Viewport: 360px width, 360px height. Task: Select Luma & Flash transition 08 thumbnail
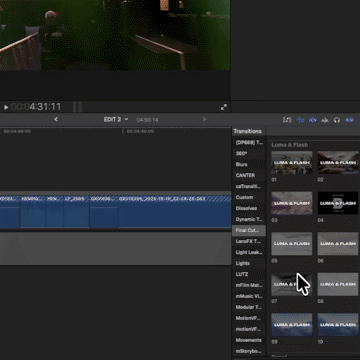tap(338, 284)
